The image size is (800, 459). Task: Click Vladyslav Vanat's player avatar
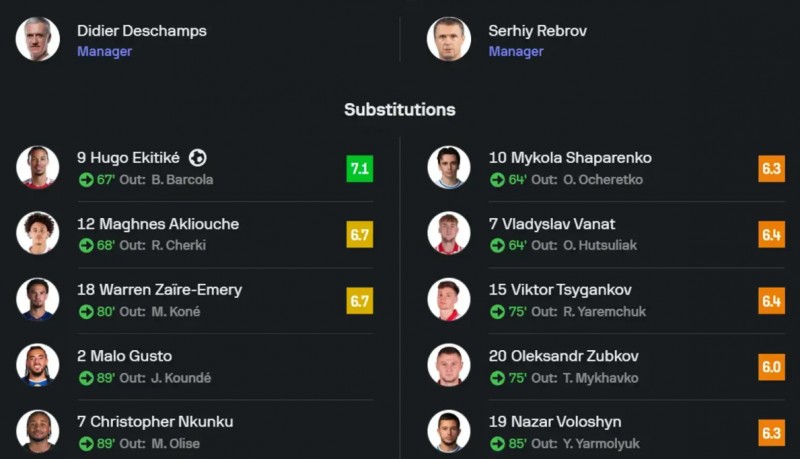[x=449, y=233]
